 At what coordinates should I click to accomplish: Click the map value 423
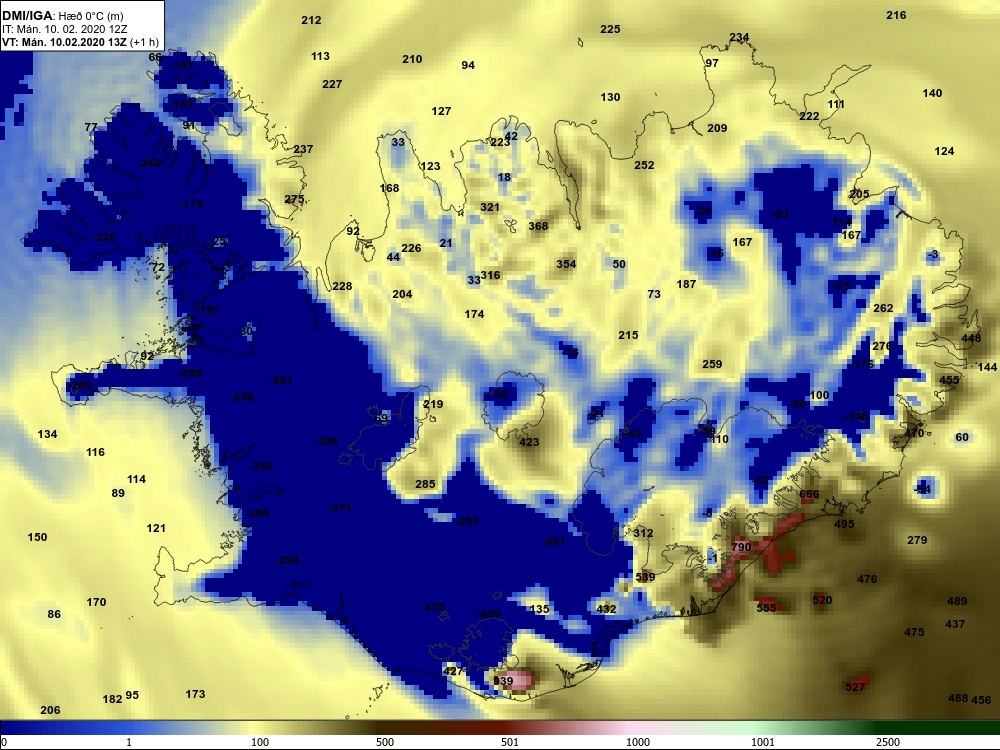(x=529, y=442)
